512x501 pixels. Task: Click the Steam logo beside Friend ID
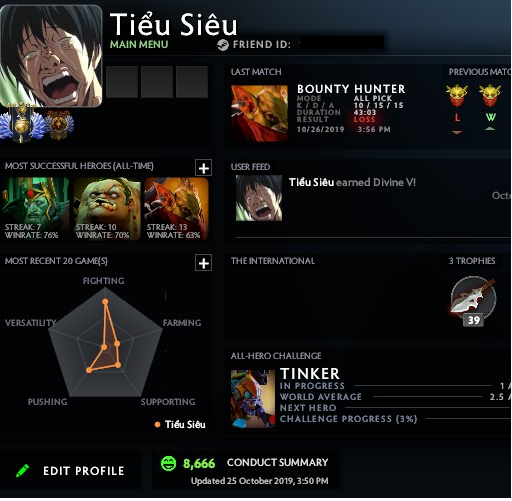(223, 45)
